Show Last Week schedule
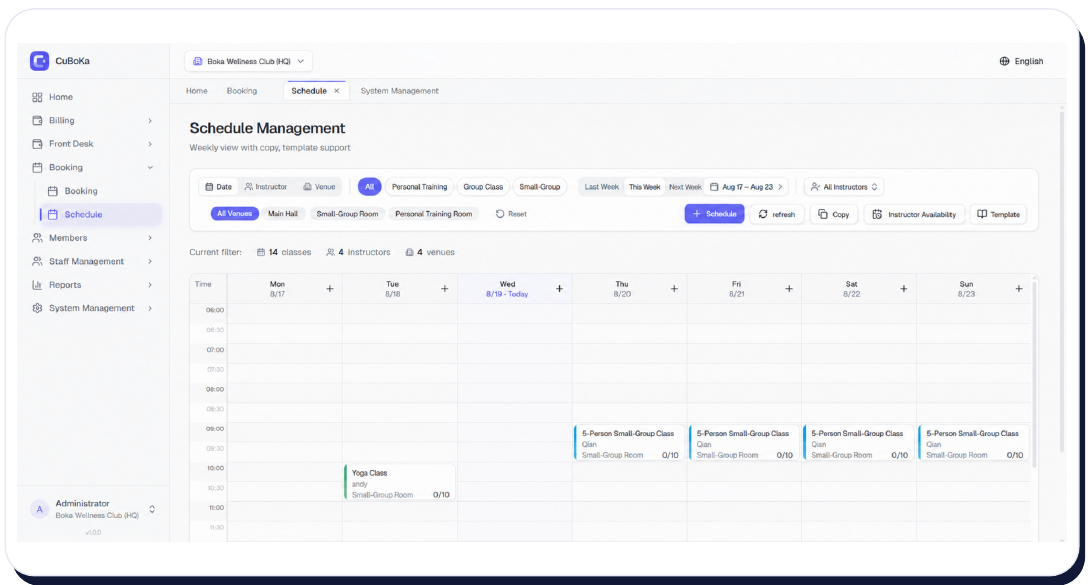Viewport: 1090px width, 585px height. tap(601, 187)
